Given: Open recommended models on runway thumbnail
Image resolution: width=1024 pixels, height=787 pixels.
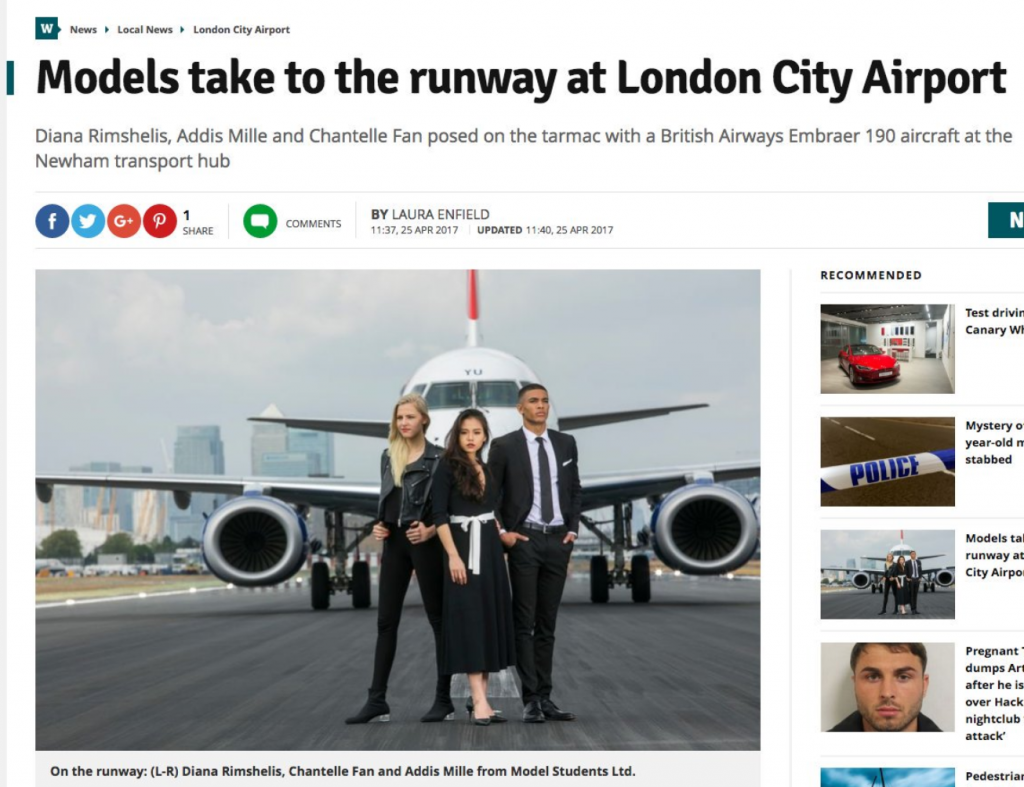Looking at the screenshot, I should pos(888,574).
